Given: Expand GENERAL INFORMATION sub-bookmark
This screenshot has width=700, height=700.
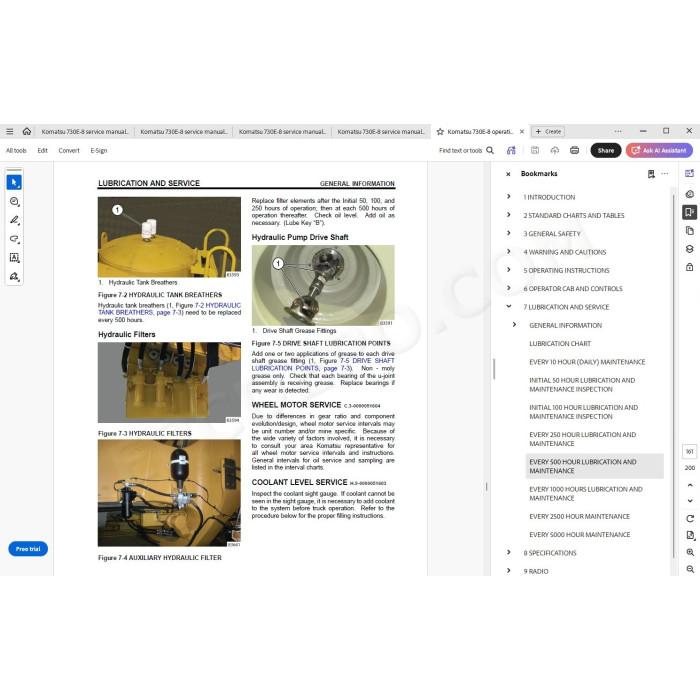Looking at the screenshot, I should (514, 325).
